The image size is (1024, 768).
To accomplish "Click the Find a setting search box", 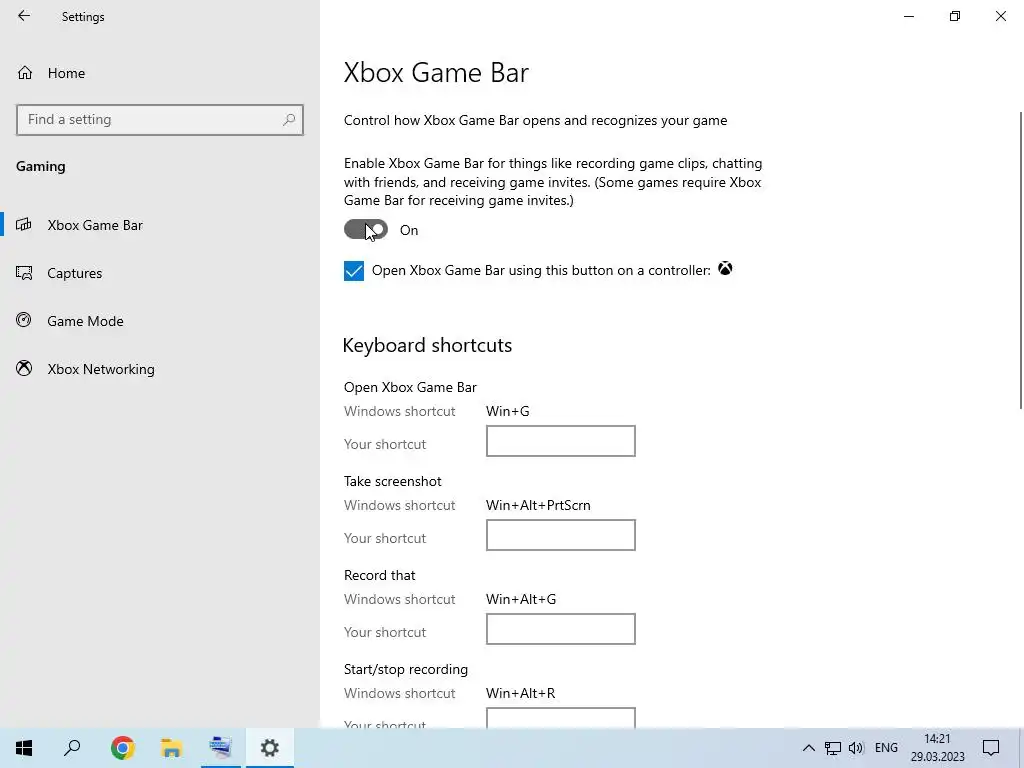I will click(x=159, y=120).
